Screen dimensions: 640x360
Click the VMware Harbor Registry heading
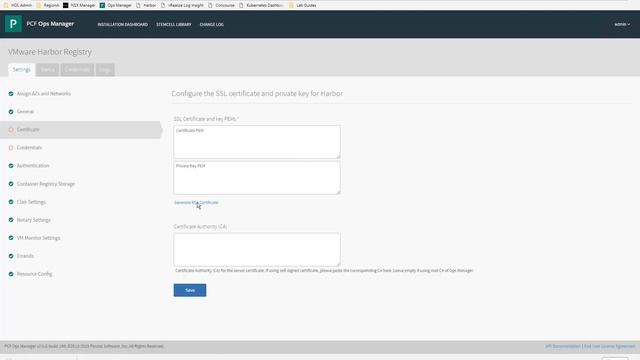click(x=50, y=52)
